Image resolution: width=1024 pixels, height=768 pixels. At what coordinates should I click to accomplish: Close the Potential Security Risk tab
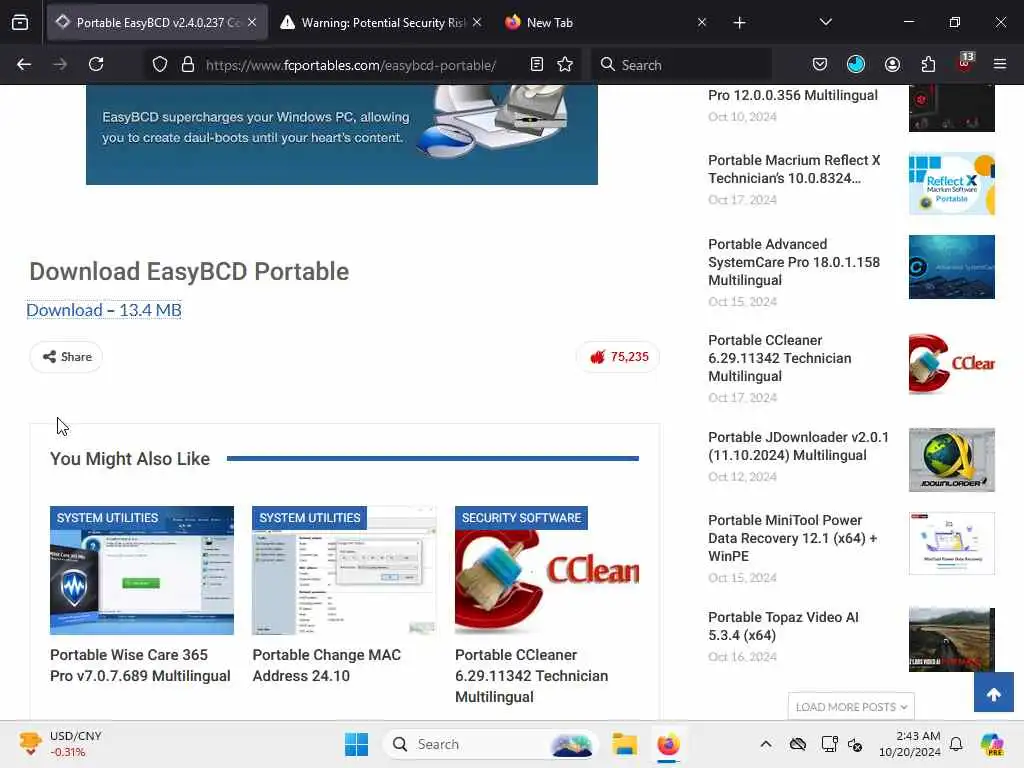point(477,23)
